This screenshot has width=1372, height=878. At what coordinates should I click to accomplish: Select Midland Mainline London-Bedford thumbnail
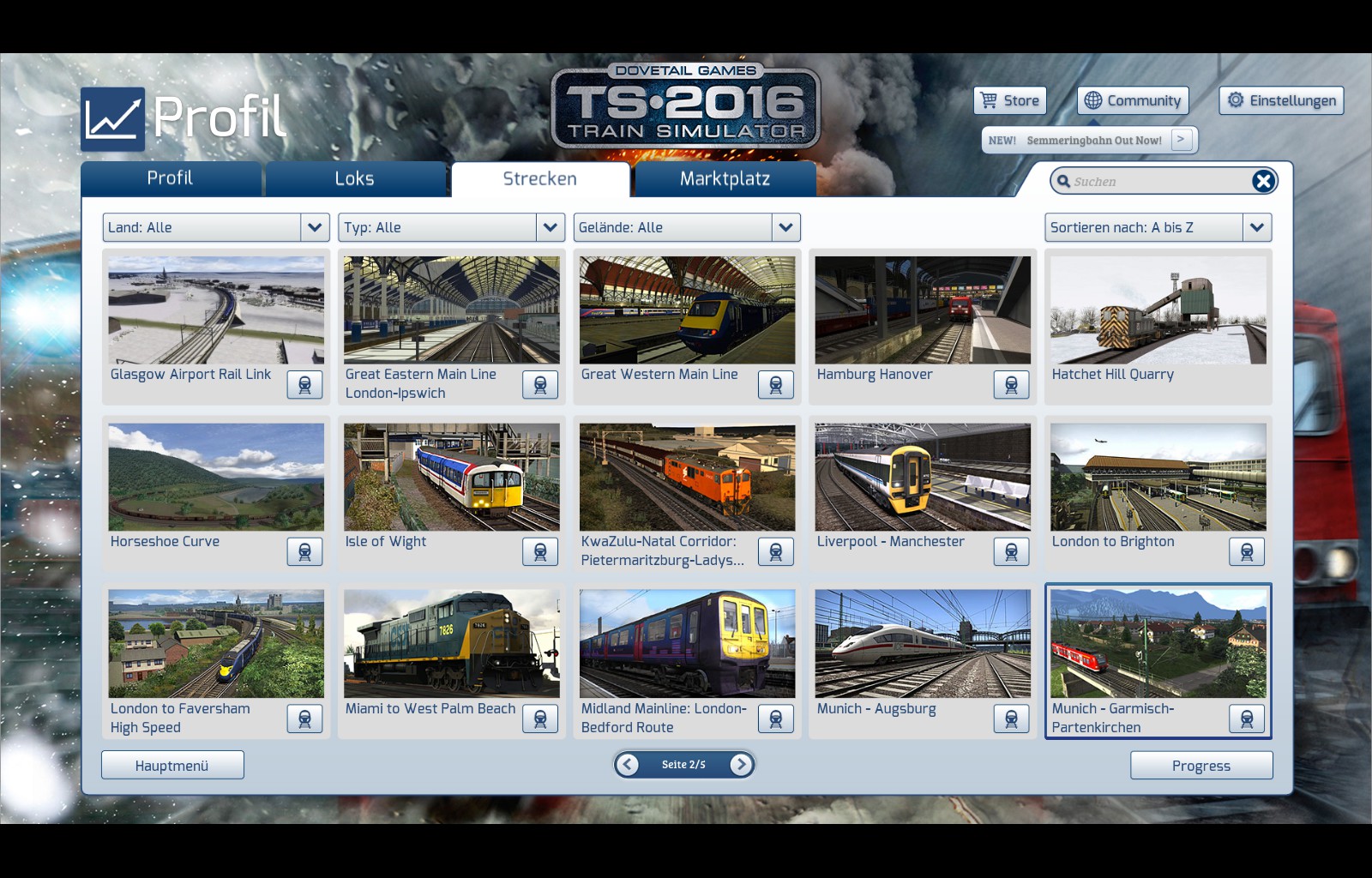tap(687, 643)
